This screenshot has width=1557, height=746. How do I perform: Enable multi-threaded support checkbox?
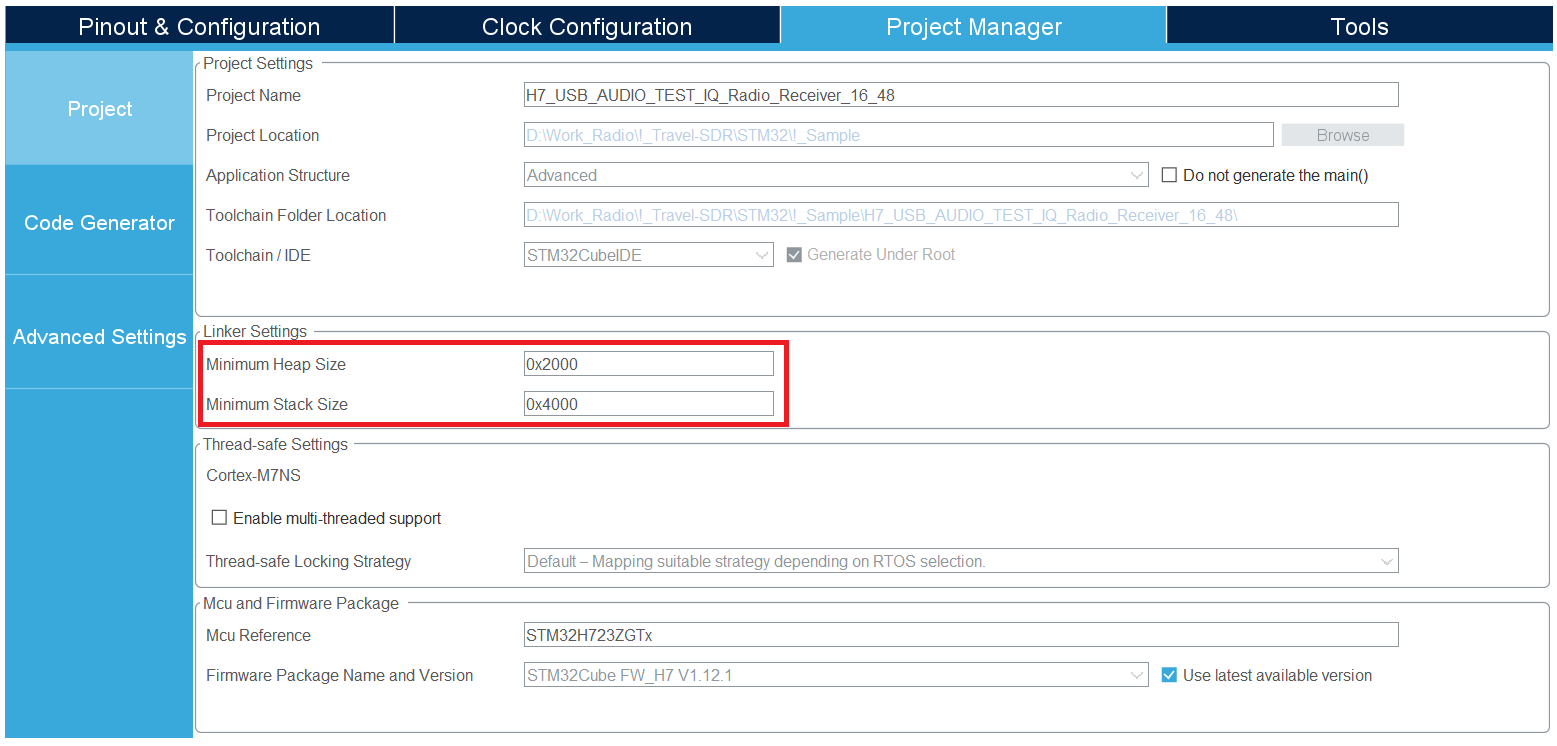click(x=219, y=518)
